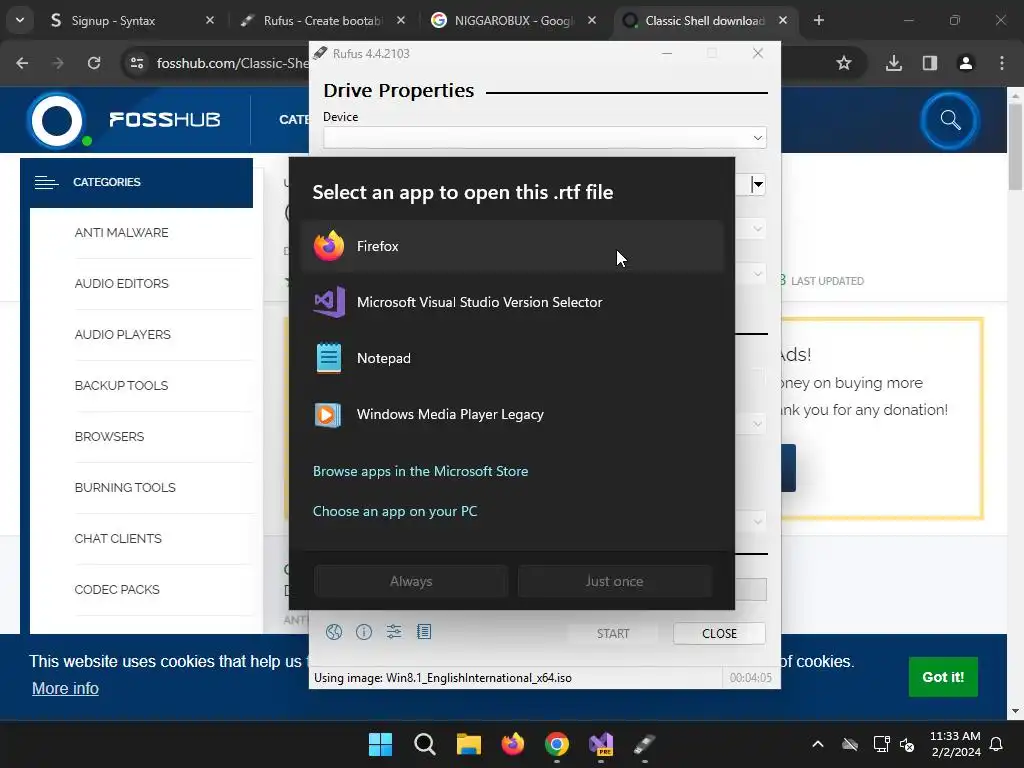Open a new Chrome tab
Viewport: 1024px width, 768px height.
tap(819, 21)
